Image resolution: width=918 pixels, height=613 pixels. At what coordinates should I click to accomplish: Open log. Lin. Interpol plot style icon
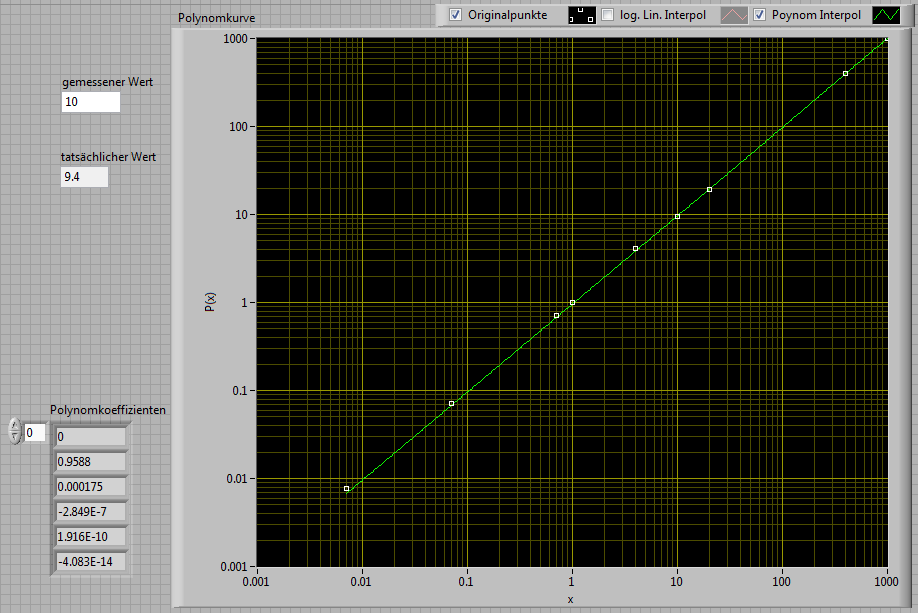coord(734,15)
